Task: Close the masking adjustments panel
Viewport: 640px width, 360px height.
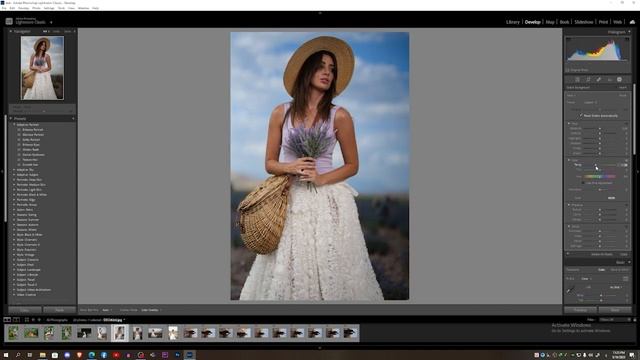Action: tap(624, 254)
